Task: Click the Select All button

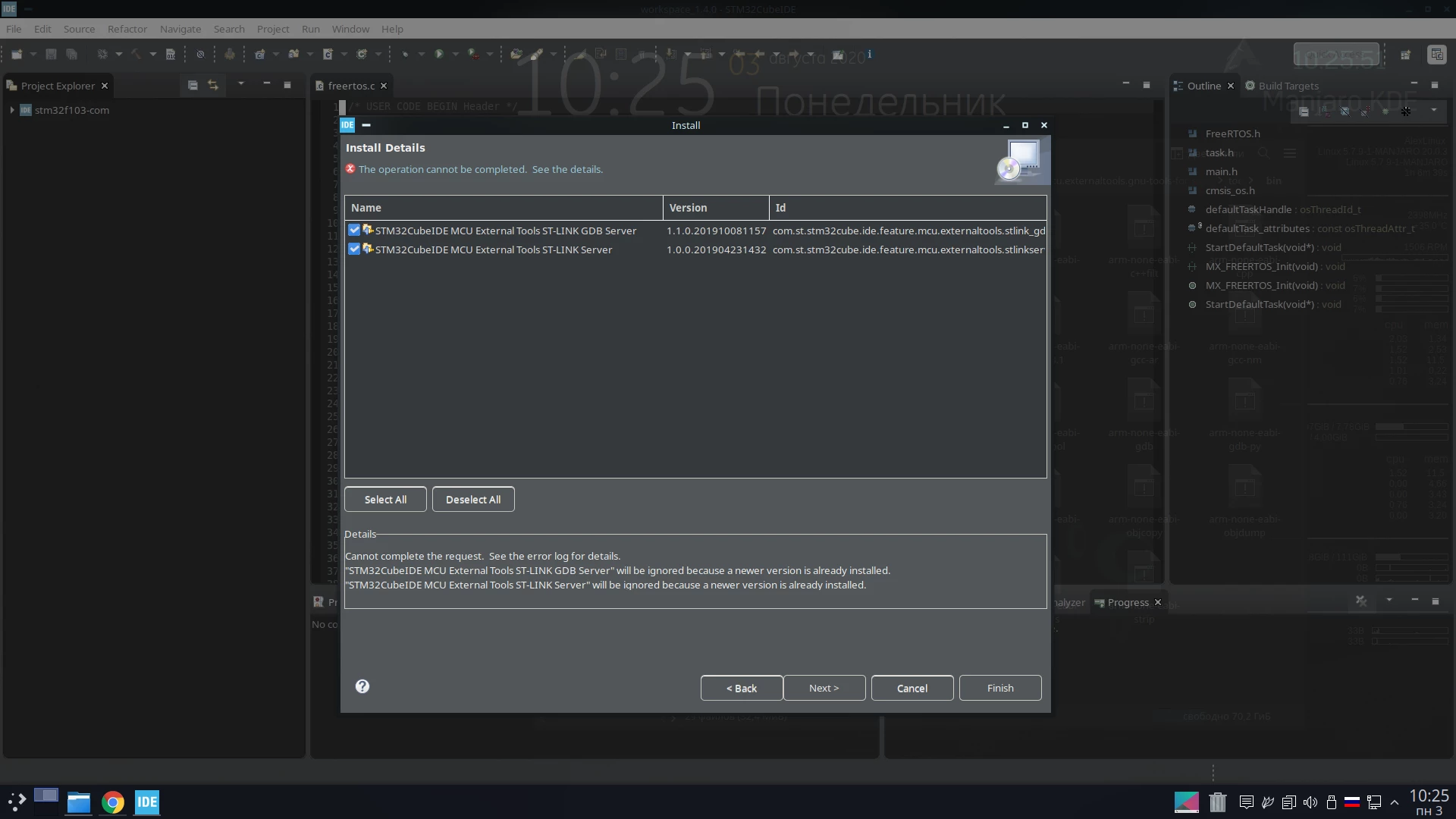Action: (x=385, y=499)
